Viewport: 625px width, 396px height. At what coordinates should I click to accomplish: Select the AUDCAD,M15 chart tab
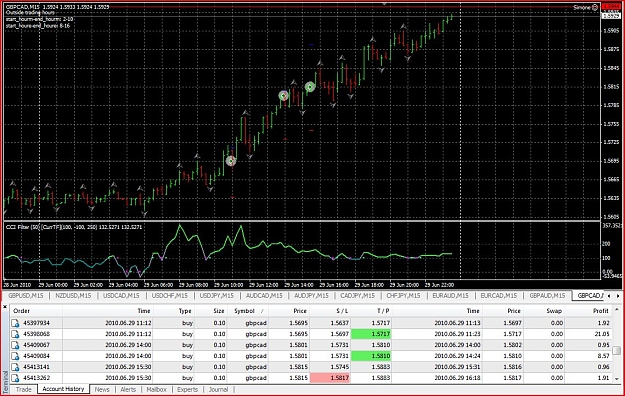click(264, 296)
